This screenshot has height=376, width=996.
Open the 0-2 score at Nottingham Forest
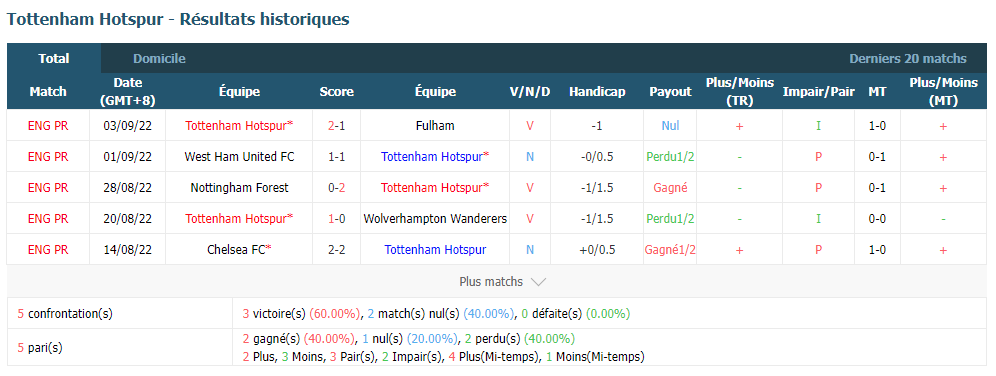(337, 187)
